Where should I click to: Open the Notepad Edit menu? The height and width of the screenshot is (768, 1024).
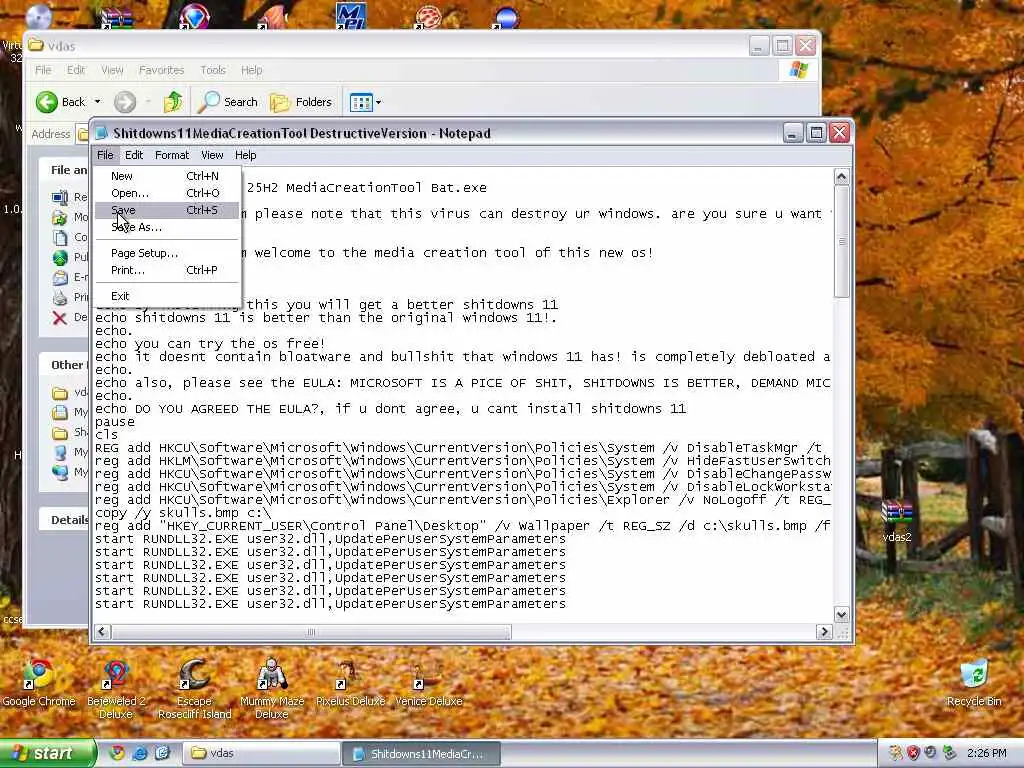point(134,155)
